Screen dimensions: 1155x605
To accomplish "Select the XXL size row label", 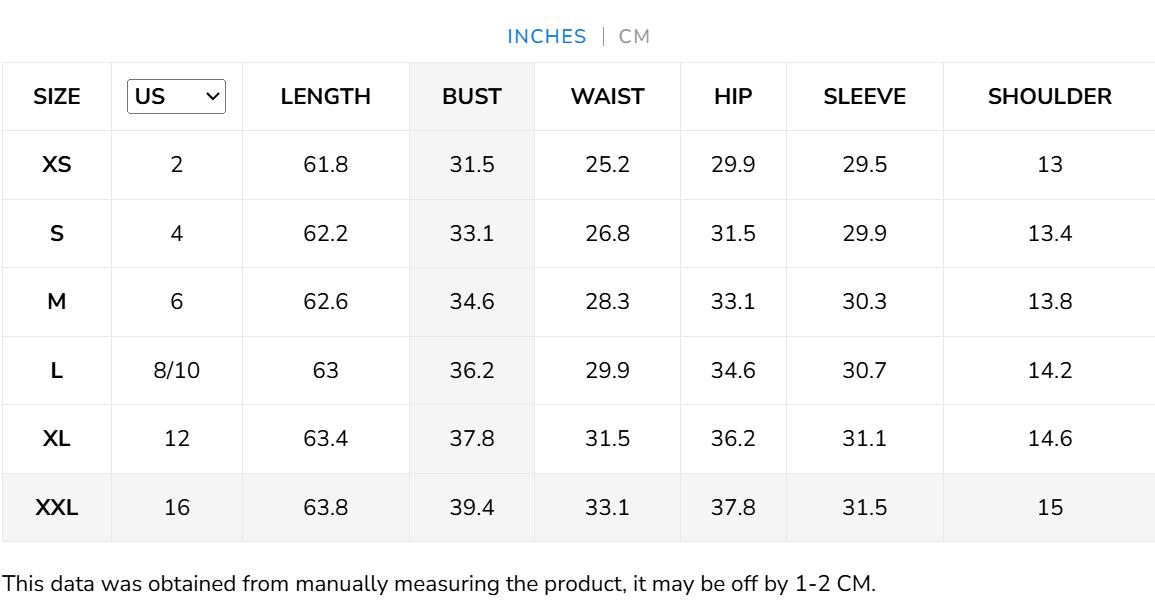I will point(57,508).
